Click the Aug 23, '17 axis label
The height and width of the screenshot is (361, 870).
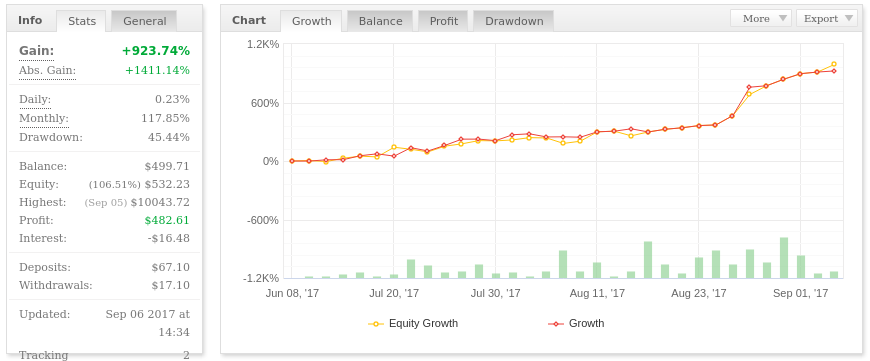(699, 293)
